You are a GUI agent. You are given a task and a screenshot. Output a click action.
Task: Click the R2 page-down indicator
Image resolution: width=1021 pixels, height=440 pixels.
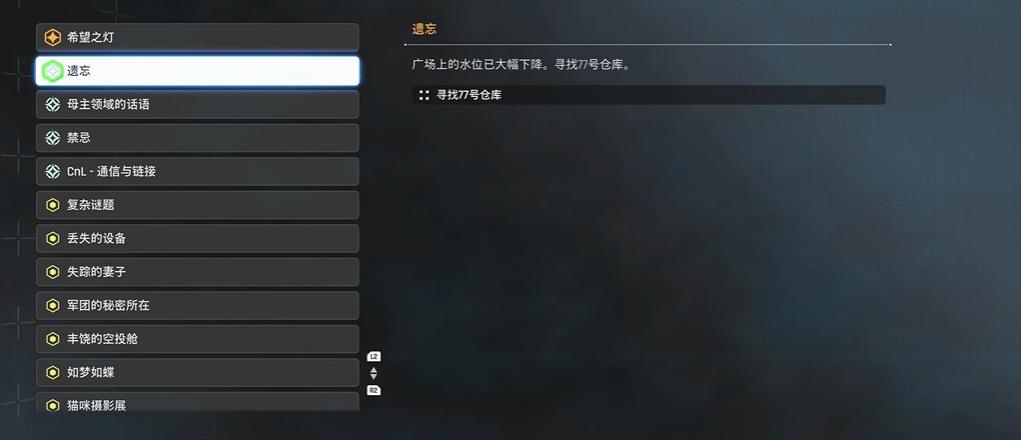pos(374,391)
